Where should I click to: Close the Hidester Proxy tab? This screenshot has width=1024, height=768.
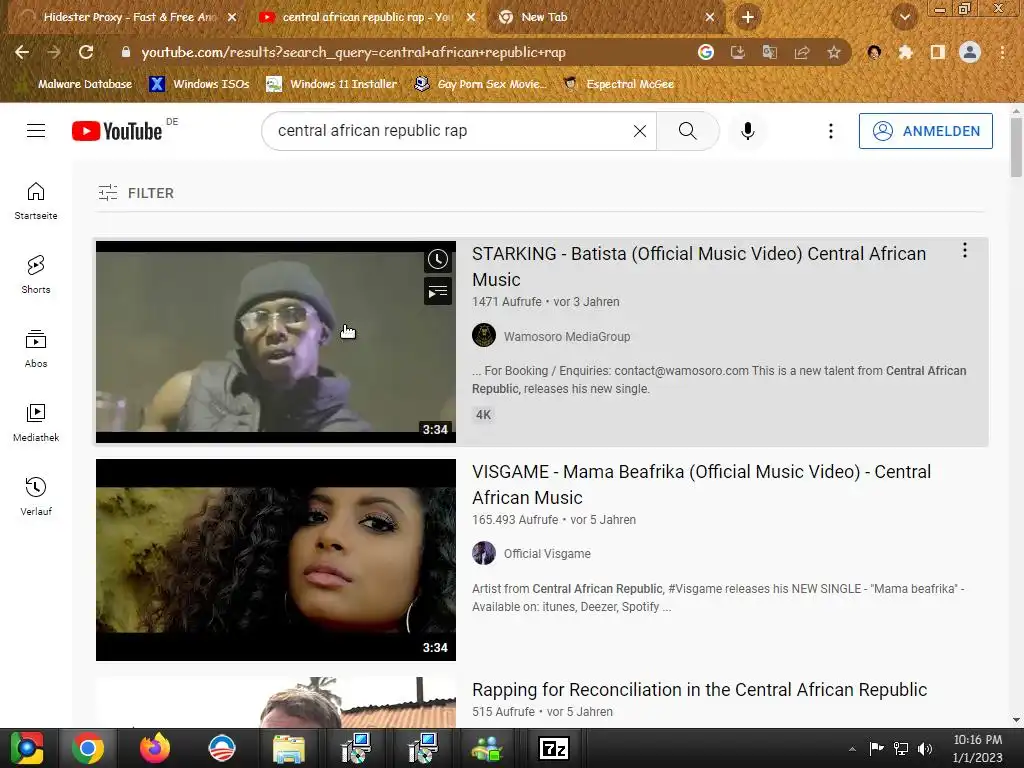pyautogui.click(x=232, y=17)
